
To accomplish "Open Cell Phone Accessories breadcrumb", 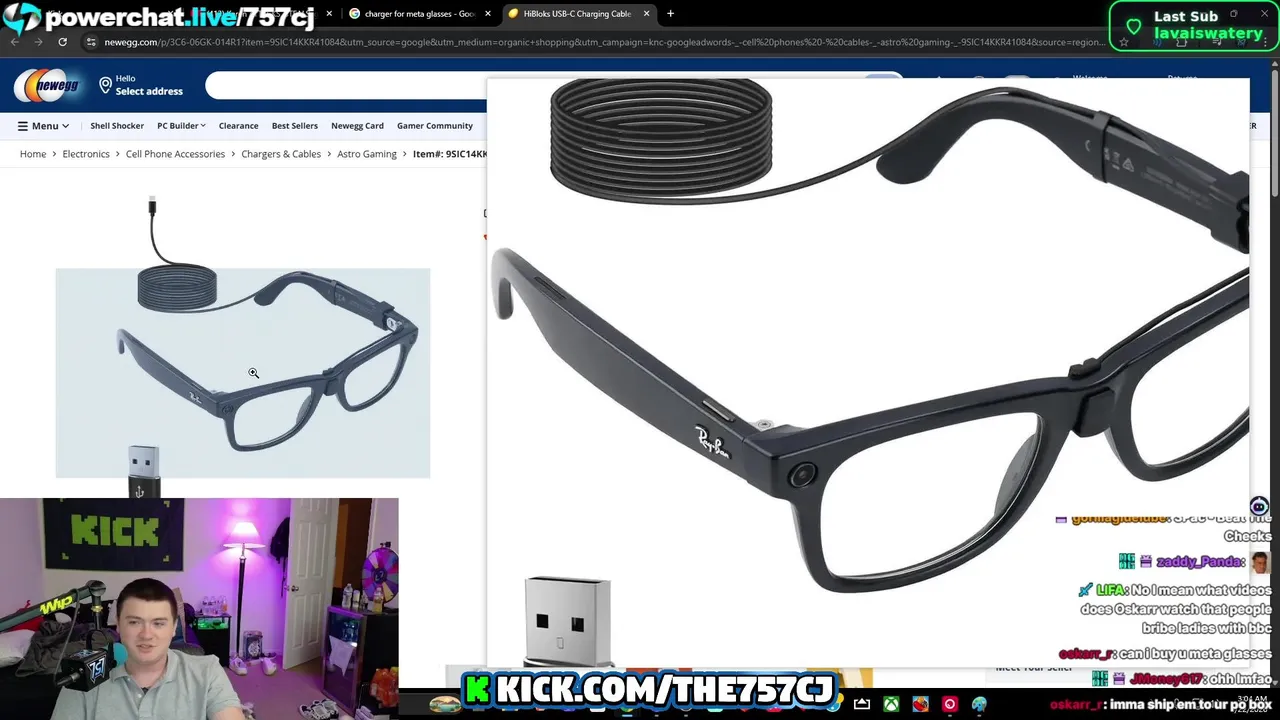I will click(175, 154).
